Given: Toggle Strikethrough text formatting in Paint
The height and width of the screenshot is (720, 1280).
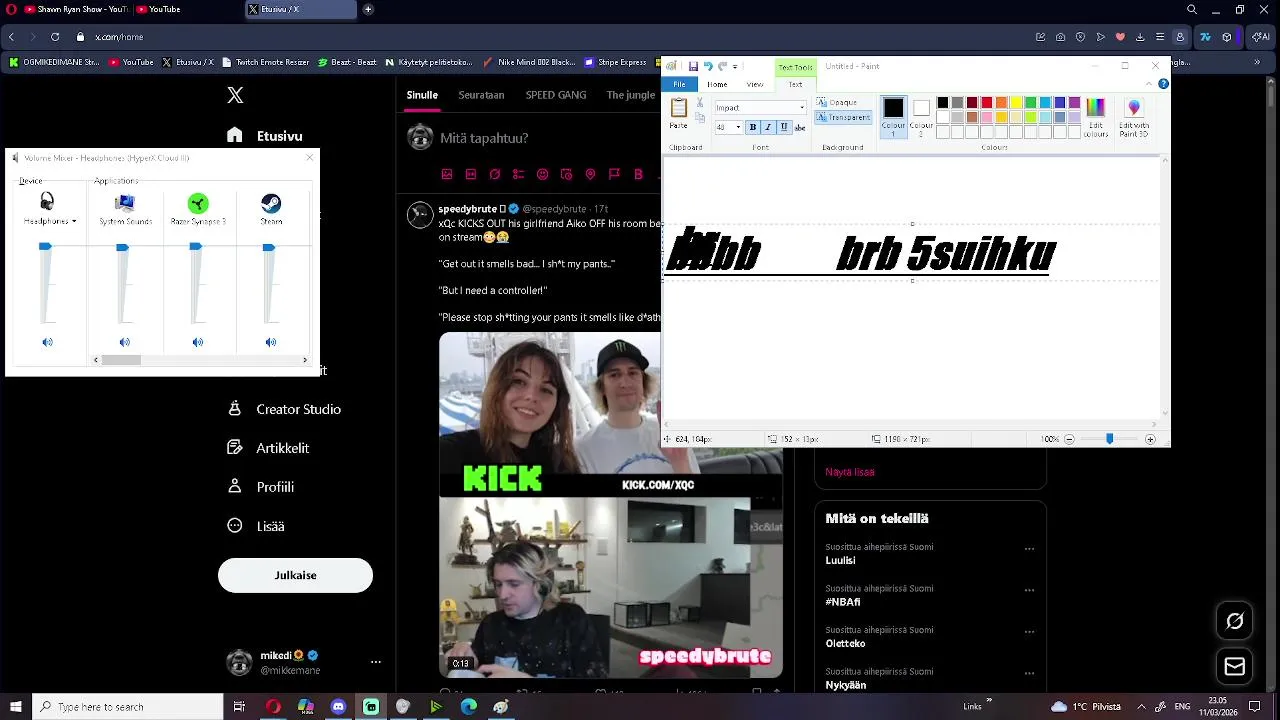Looking at the screenshot, I should tap(800, 127).
